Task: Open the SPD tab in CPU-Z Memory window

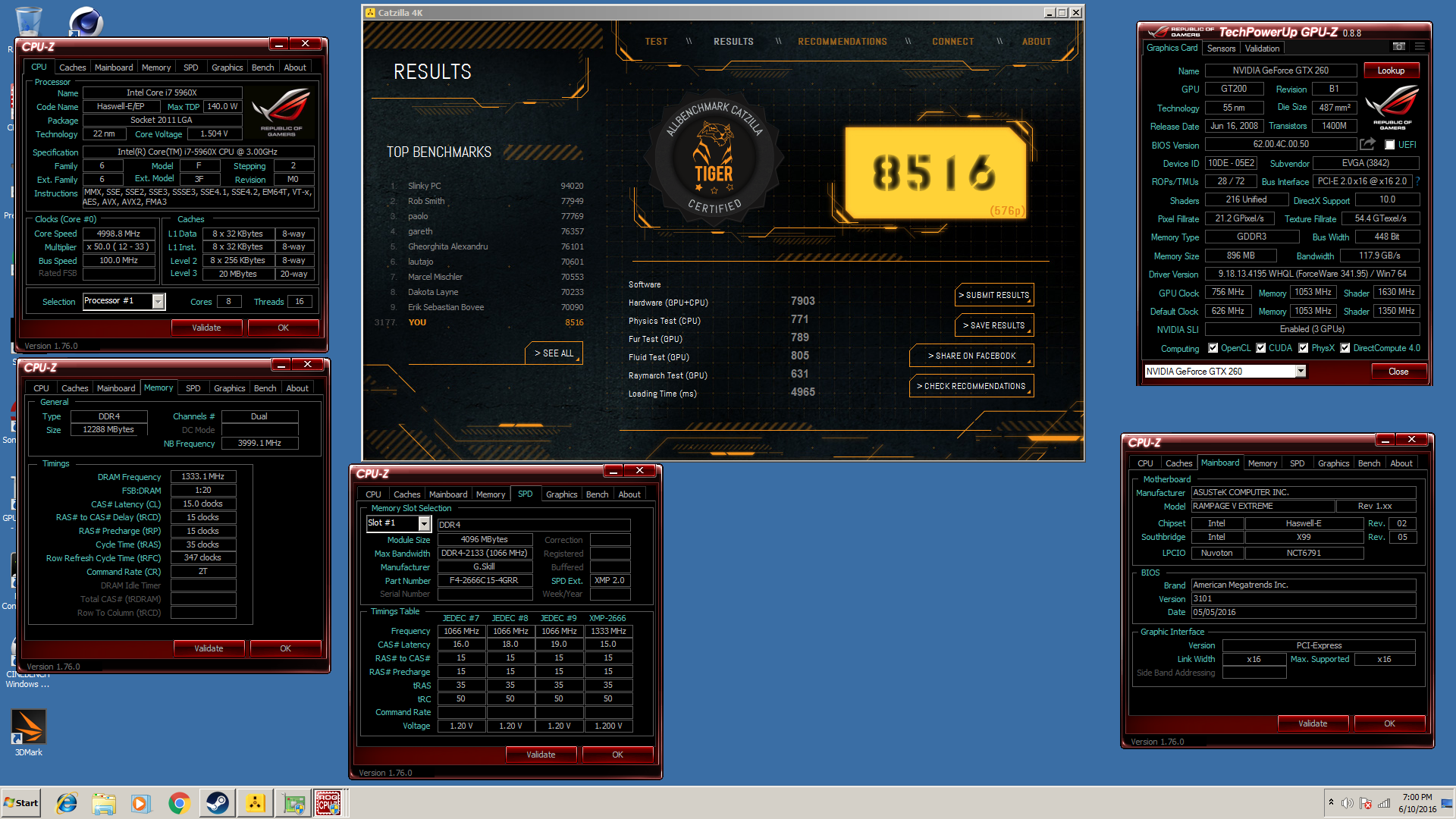Action: point(193,388)
